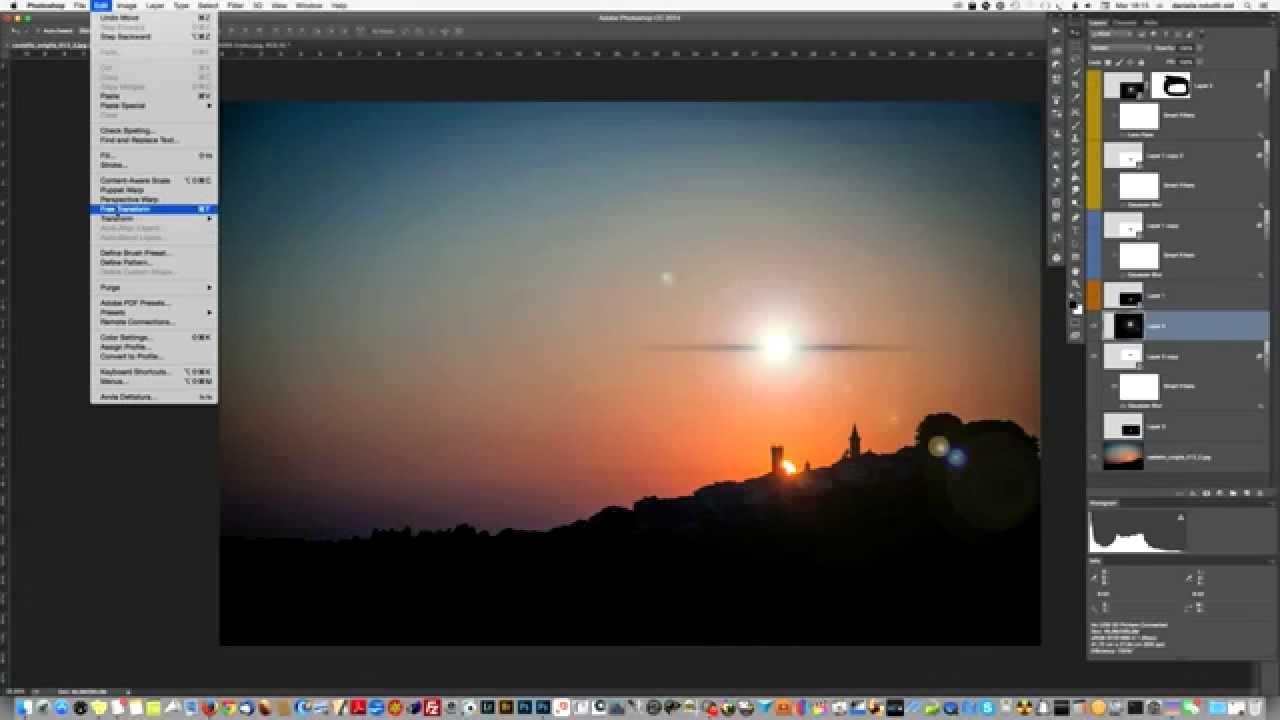Click the add layer mask icon
The height and width of the screenshot is (720, 1280).
pos(1206,492)
